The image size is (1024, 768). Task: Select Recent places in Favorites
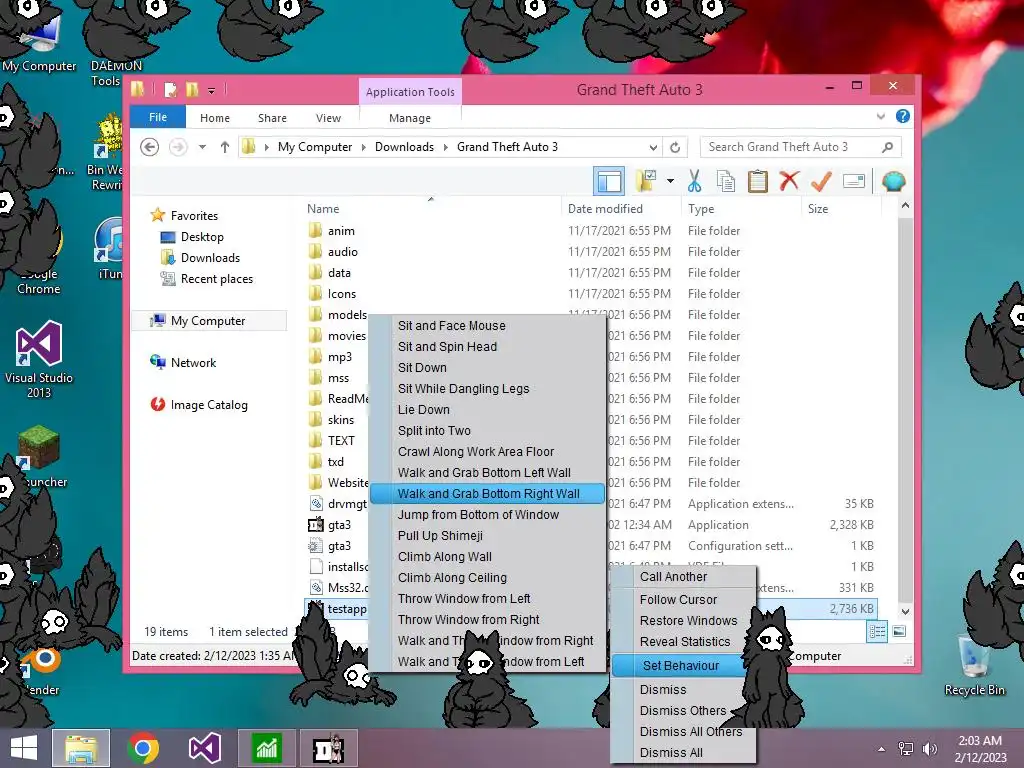(x=217, y=279)
